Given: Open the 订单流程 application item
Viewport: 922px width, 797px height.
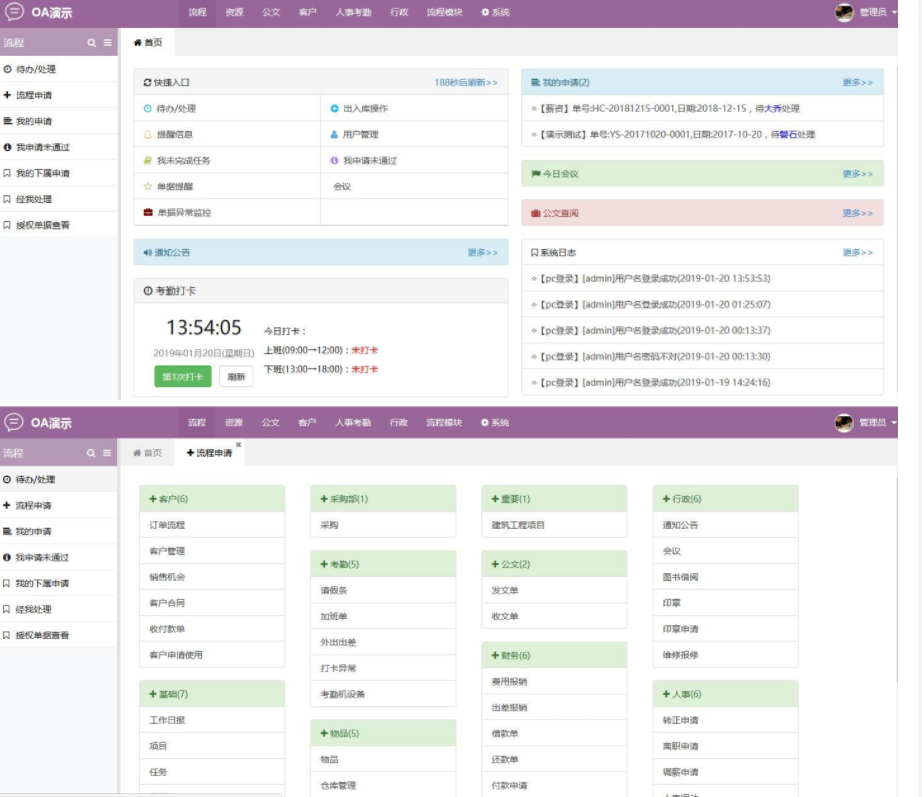Looking at the screenshot, I should (167, 525).
